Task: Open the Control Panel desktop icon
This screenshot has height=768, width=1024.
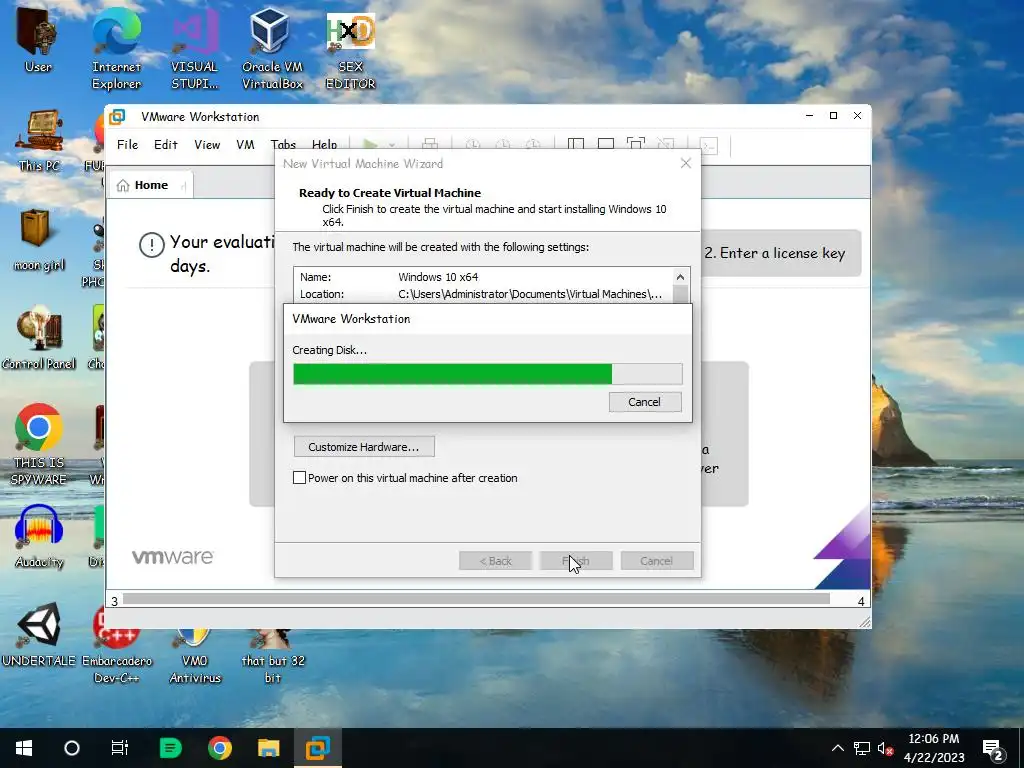Action: click(x=39, y=340)
